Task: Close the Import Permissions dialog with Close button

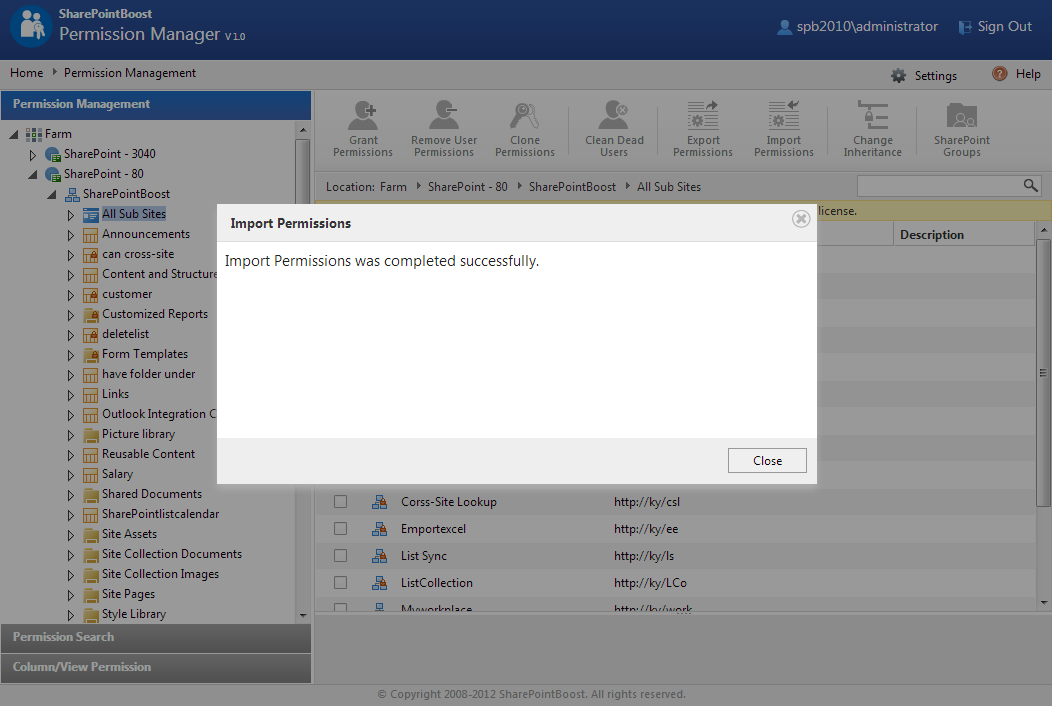Action: [x=767, y=460]
